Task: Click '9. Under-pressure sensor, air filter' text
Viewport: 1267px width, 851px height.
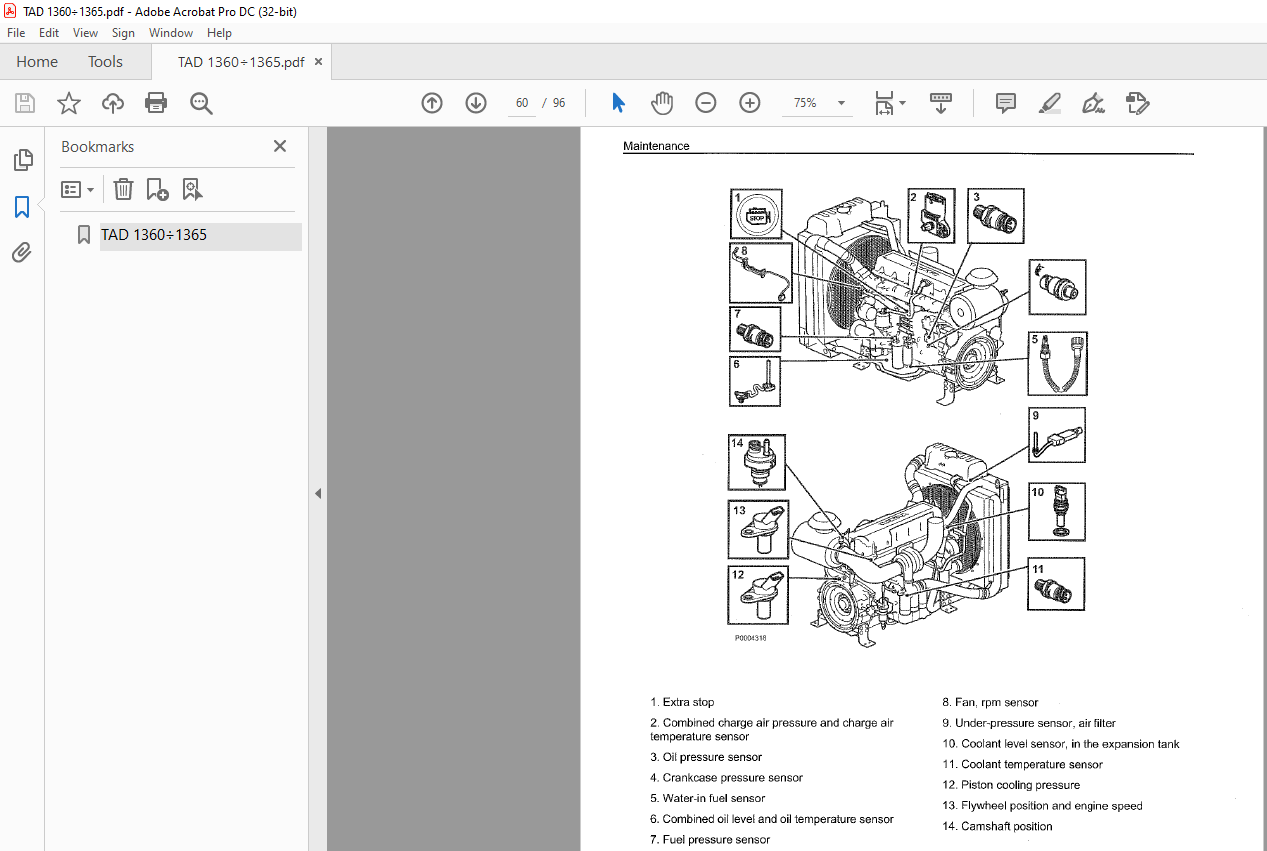Action: pos(1029,723)
